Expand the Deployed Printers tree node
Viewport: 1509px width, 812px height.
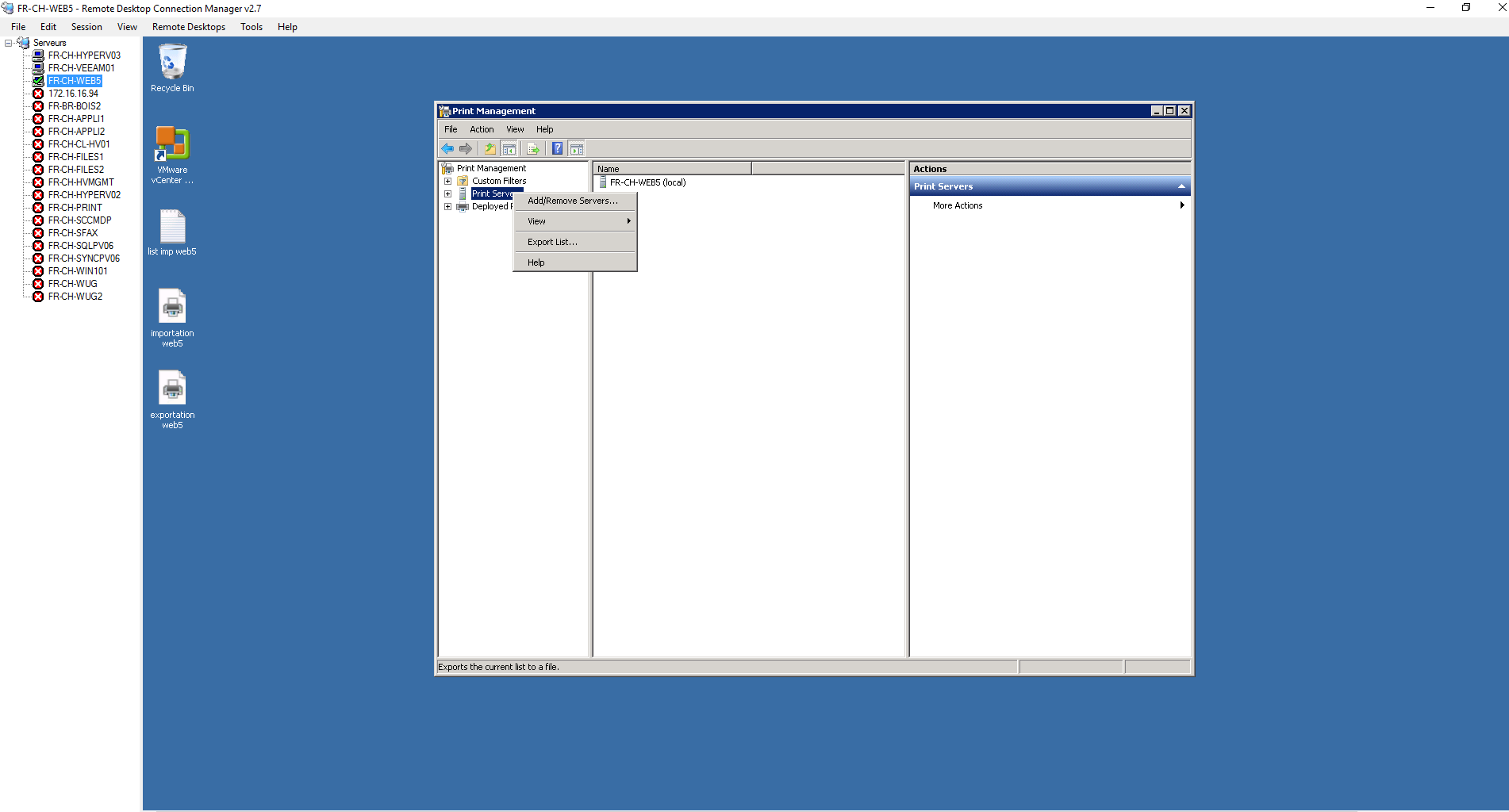(x=447, y=206)
